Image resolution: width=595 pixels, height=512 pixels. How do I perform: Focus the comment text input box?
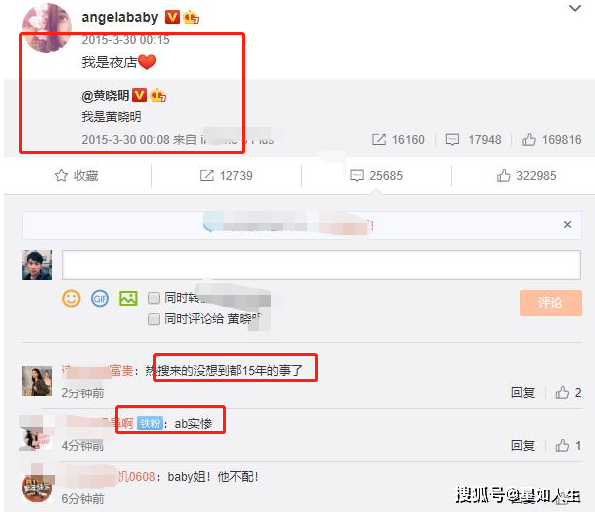click(321, 265)
